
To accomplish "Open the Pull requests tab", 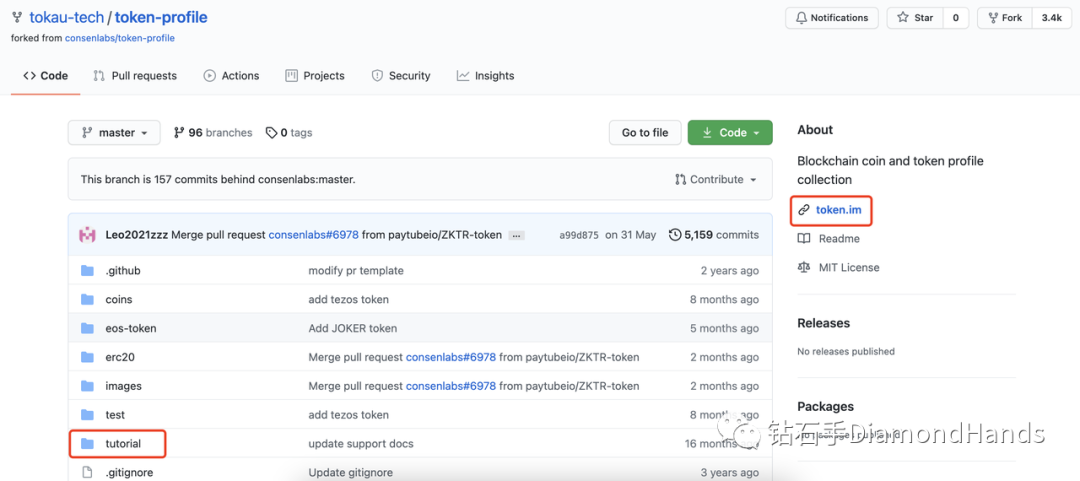I will tap(135, 76).
